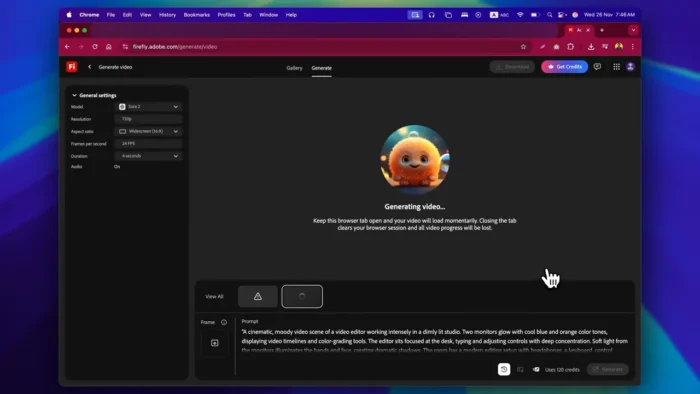Screen dimensions: 700x394
Task: Click the feather extension icon in toolbar
Action: pyautogui.click(x=542, y=47)
